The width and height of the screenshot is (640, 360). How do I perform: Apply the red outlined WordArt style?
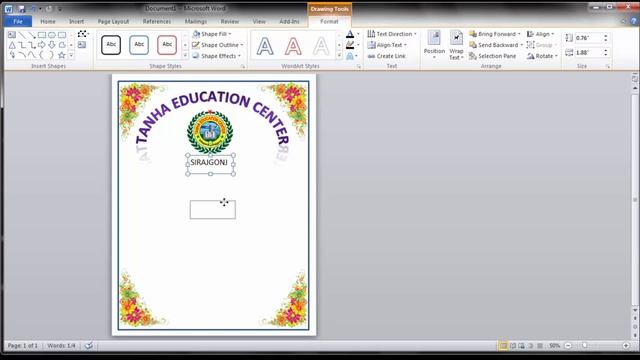pyautogui.click(x=293, y=46)
